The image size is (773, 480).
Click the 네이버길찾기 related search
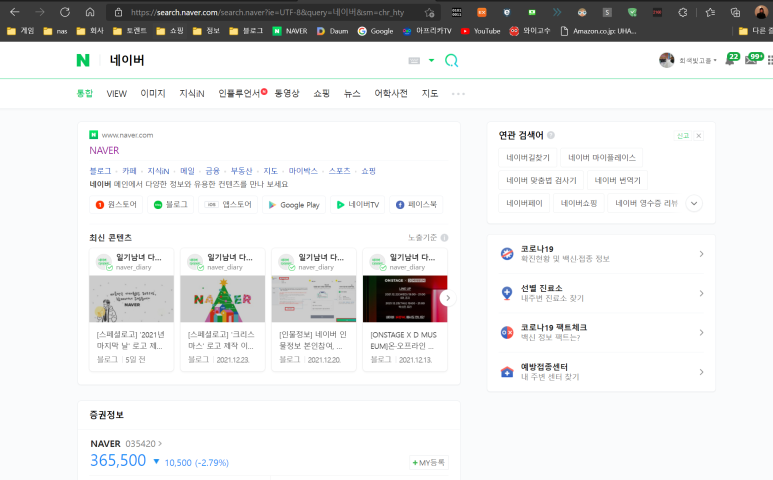(x=527, y=158)
